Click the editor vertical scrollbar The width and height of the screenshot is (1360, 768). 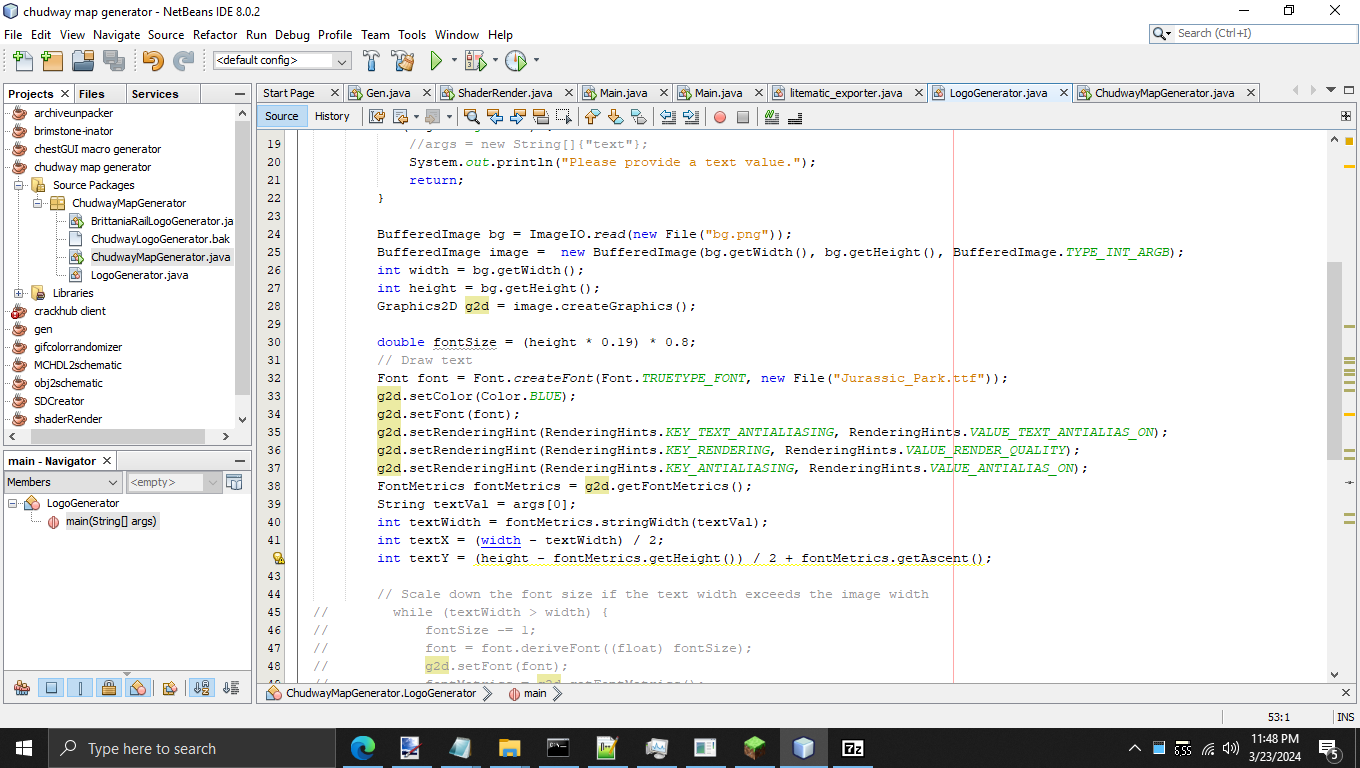click(x=1333, y=360)
